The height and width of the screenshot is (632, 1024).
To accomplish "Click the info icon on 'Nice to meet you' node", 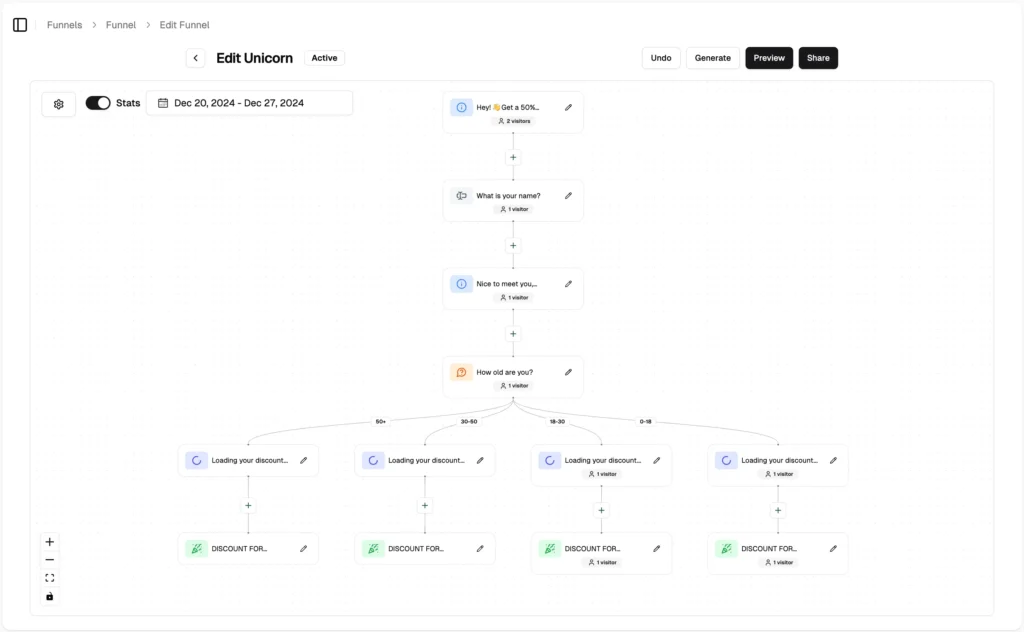I will coord(461,284).
